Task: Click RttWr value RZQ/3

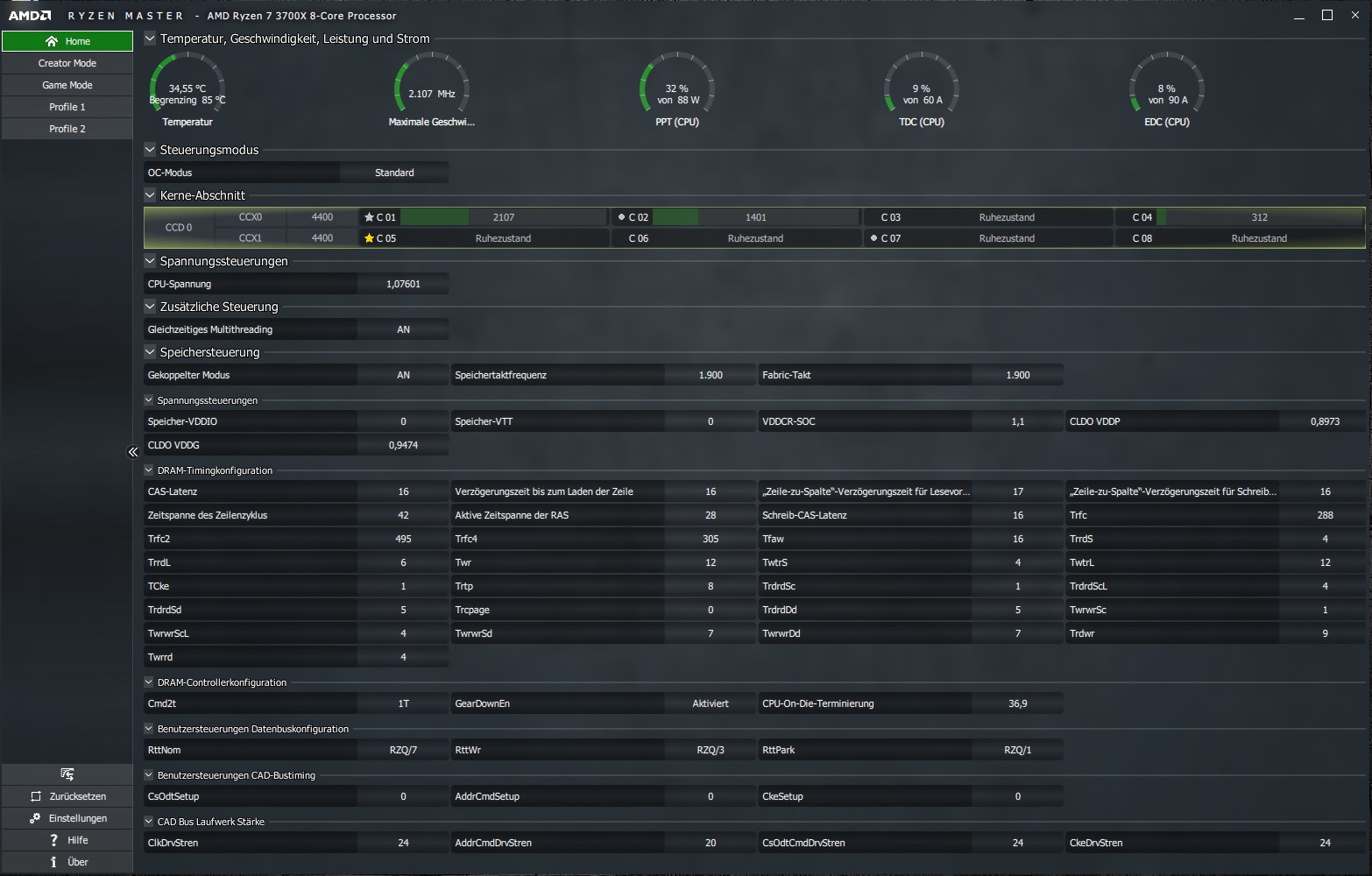Action: click(711, 750)
